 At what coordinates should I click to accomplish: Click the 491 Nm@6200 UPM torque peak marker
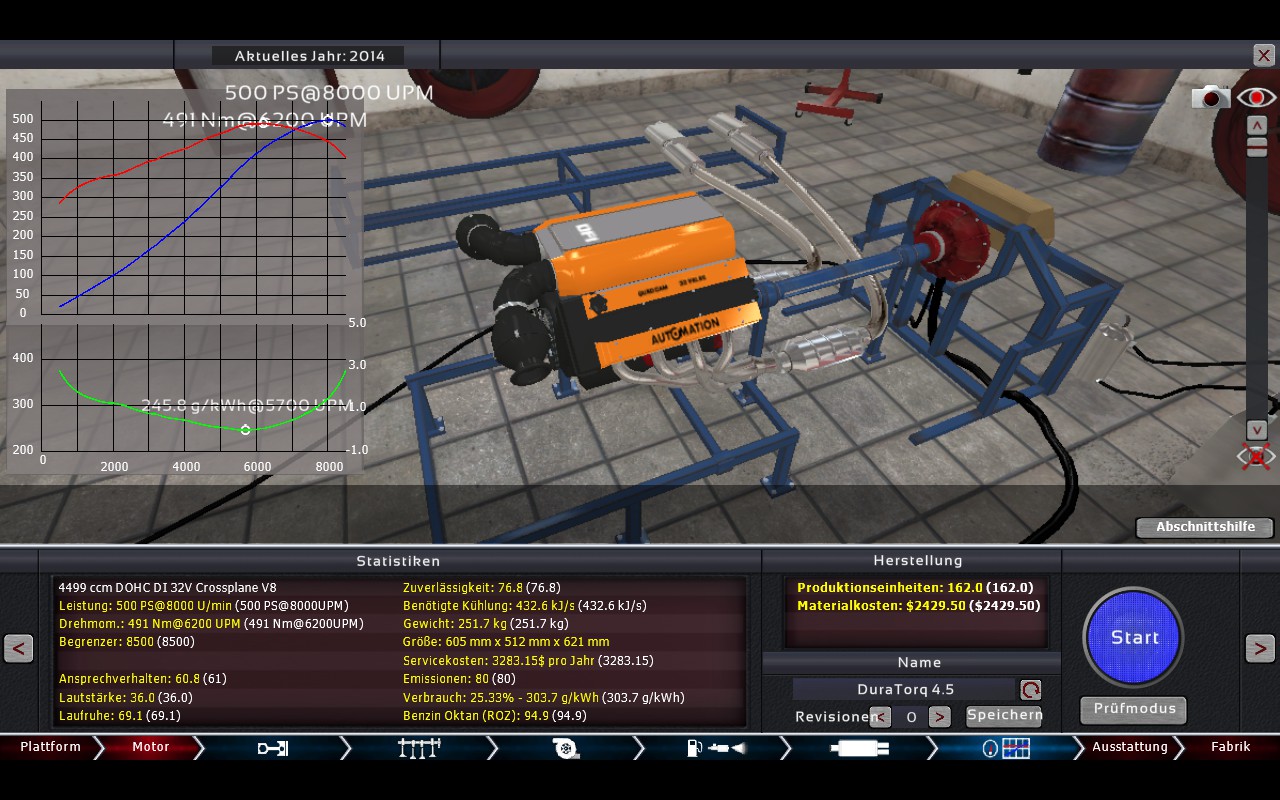pyautogui.click(x=264, y=121)
